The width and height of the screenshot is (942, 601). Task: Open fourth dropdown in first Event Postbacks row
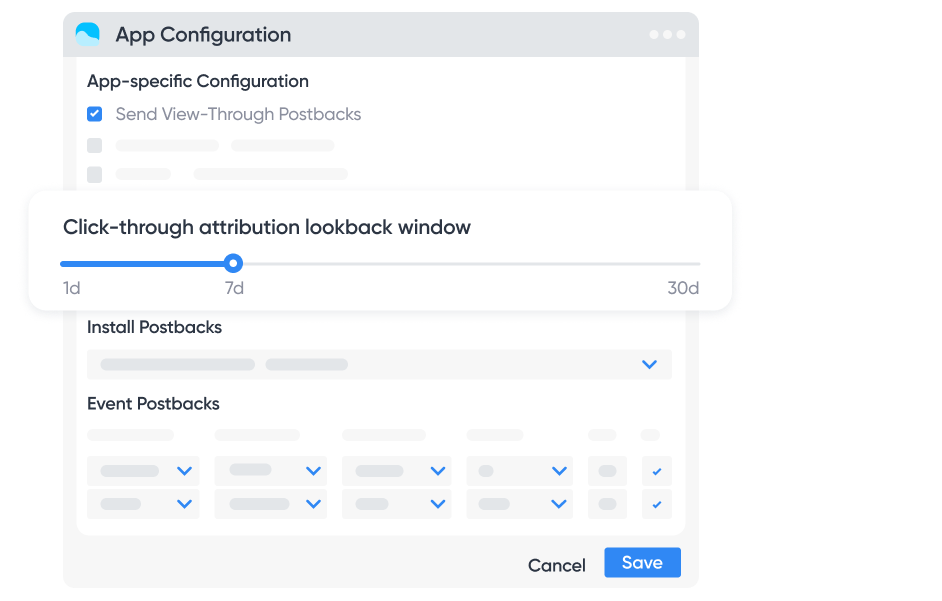pyautogui.click(x=520, y=471)
